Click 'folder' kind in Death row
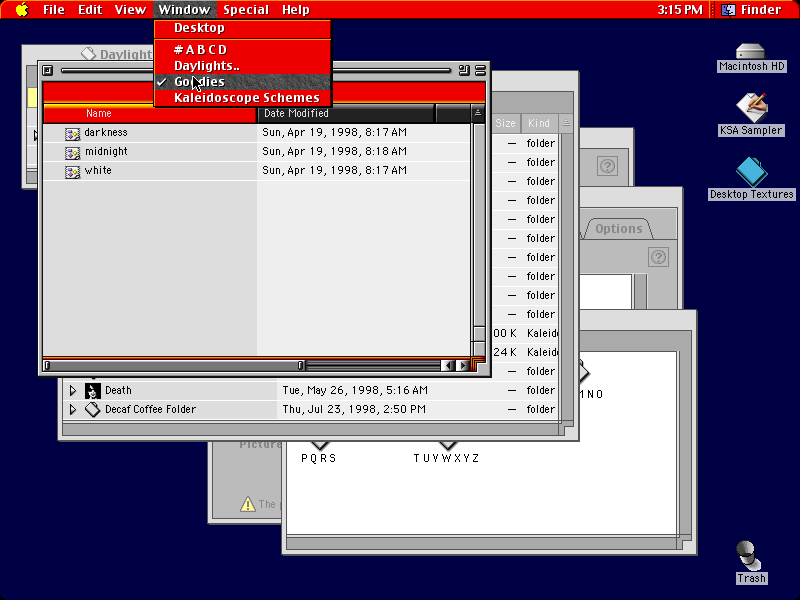The width and height of the screenshot is (800, 600). coord(540,390)
